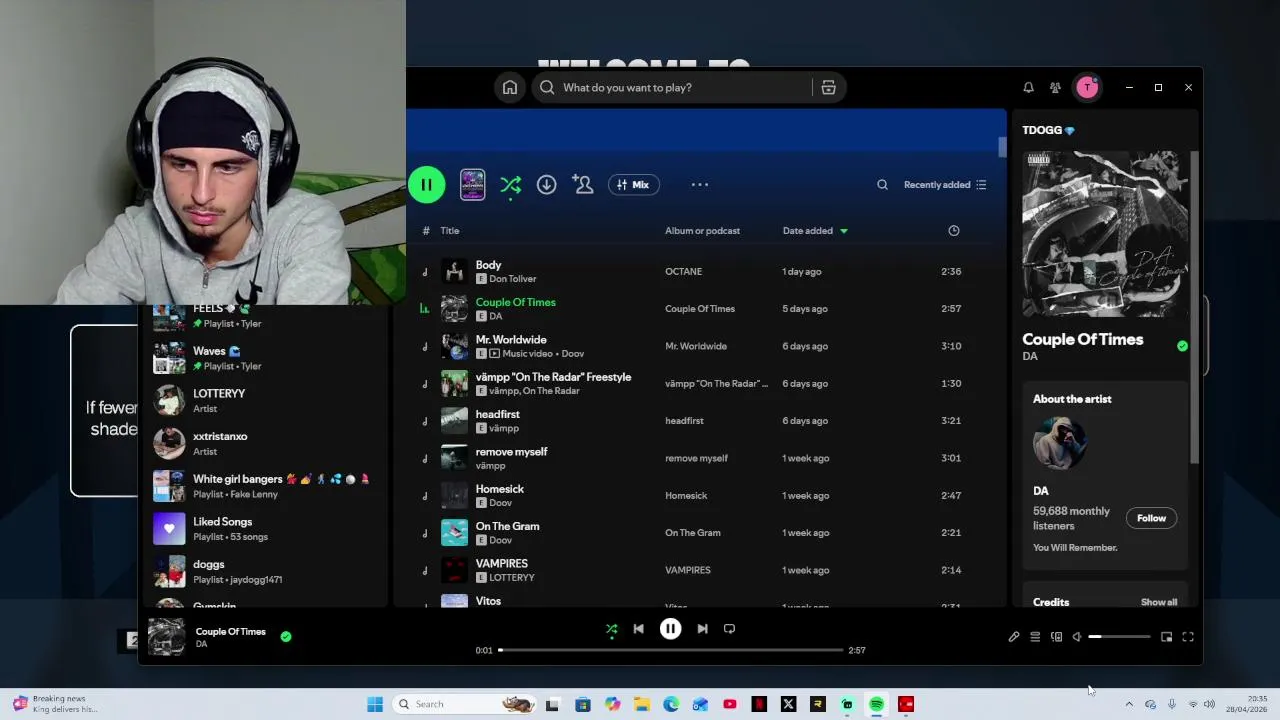Open xxtristanxo artist in library

(x=262, y=443)
